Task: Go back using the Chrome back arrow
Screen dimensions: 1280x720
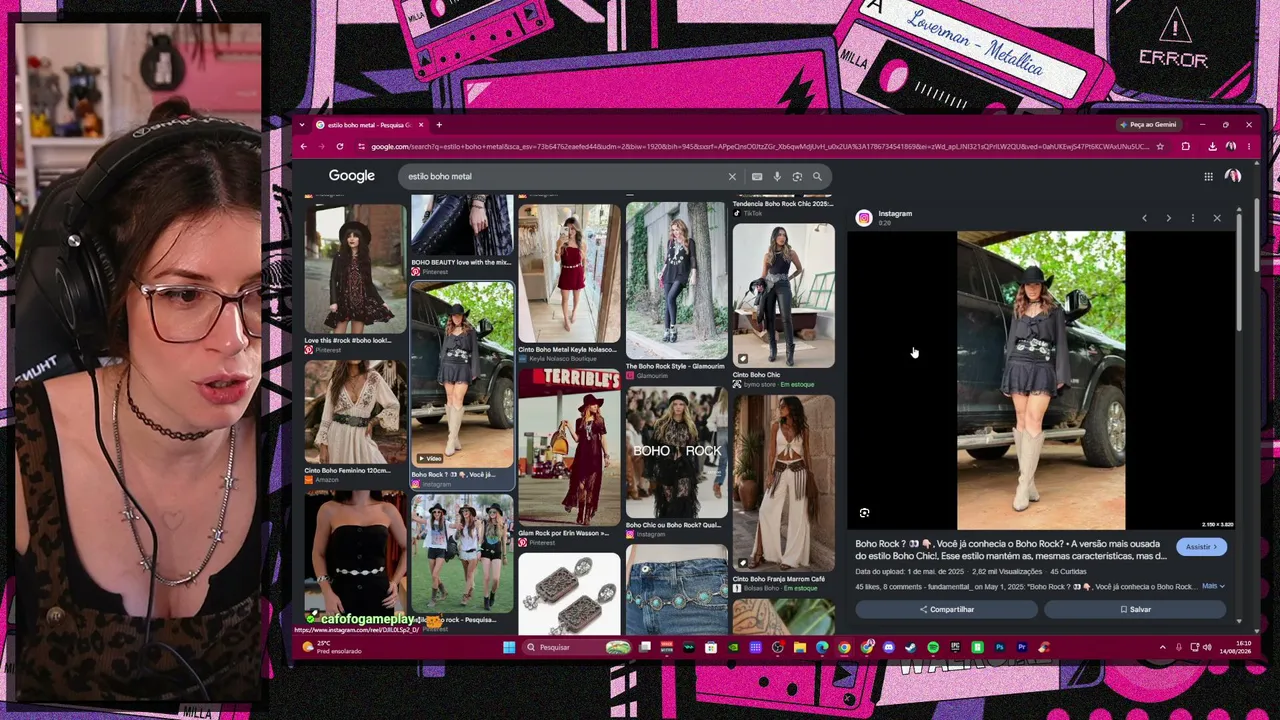Action: pyautogui.click(x=304, y=146)
